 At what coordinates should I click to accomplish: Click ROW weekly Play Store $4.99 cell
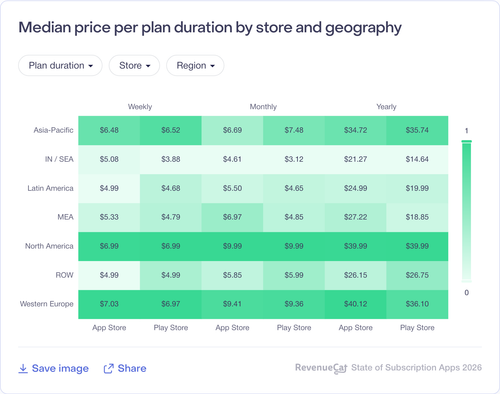(171, 275)
